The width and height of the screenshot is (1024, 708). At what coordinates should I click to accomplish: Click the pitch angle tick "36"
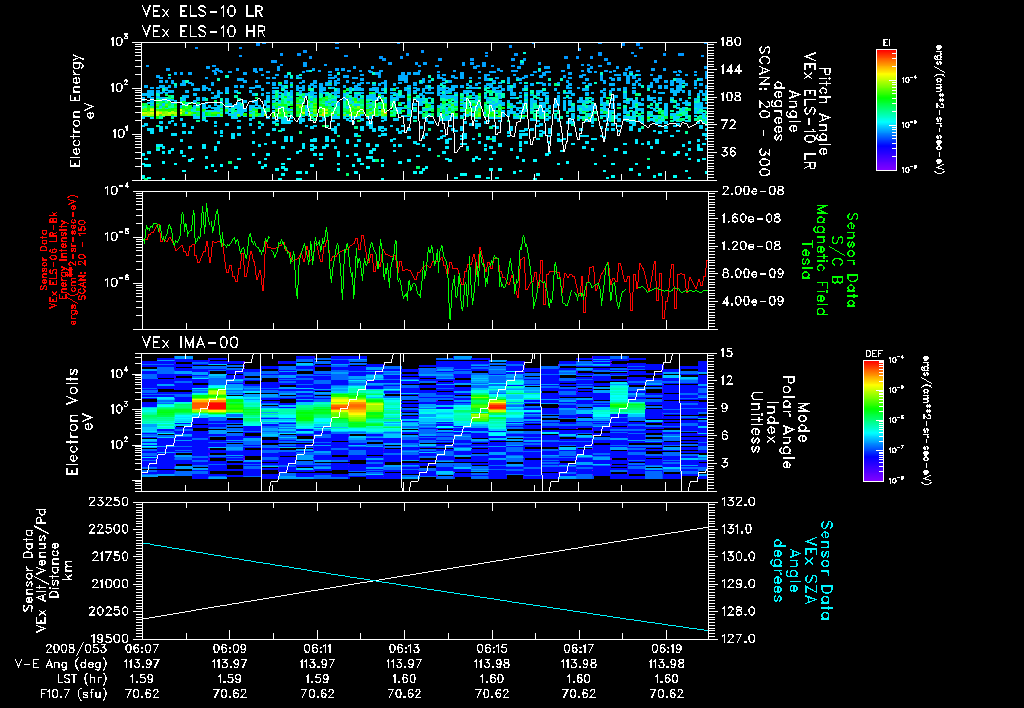pyautogui.click(x=728, y=152)
